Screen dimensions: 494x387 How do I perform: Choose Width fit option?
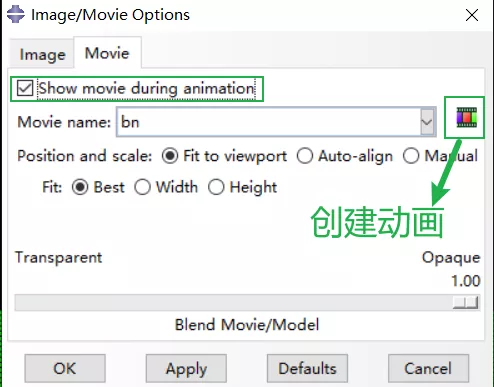pyautogui.click(x=142, y=187)
